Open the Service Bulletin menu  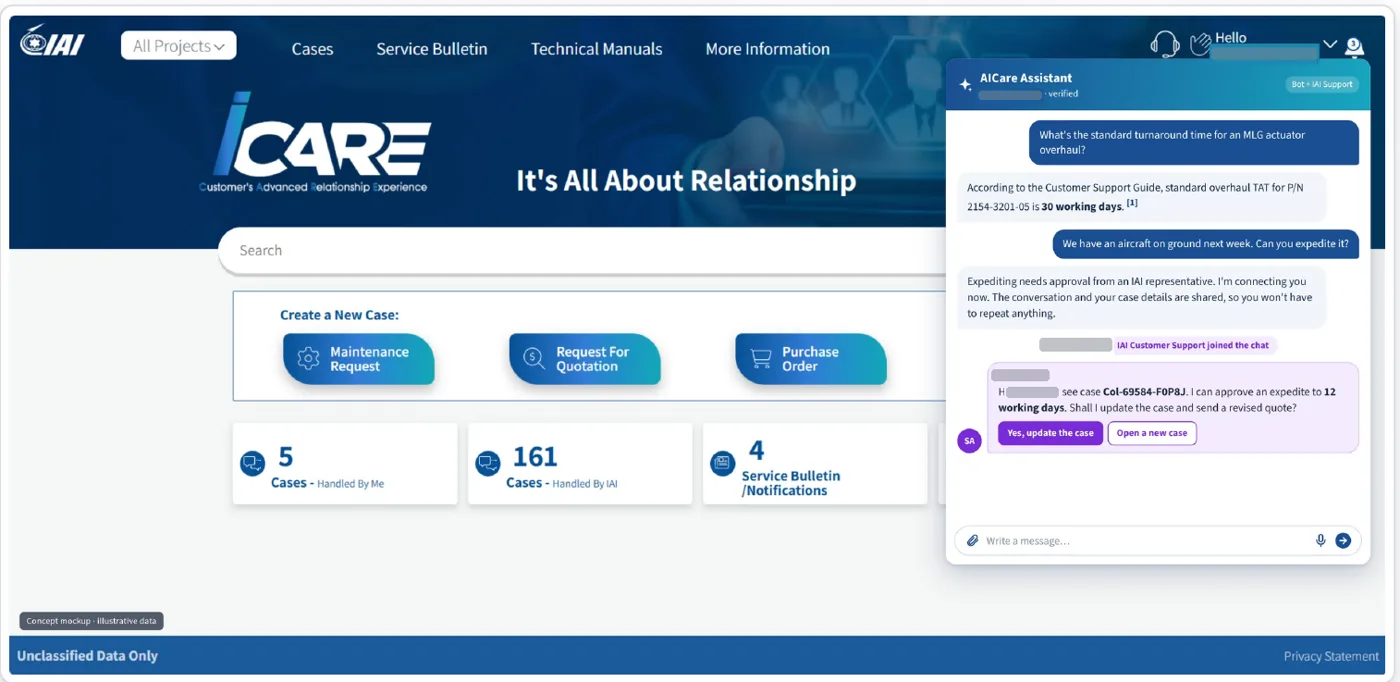tap(432, 49)
